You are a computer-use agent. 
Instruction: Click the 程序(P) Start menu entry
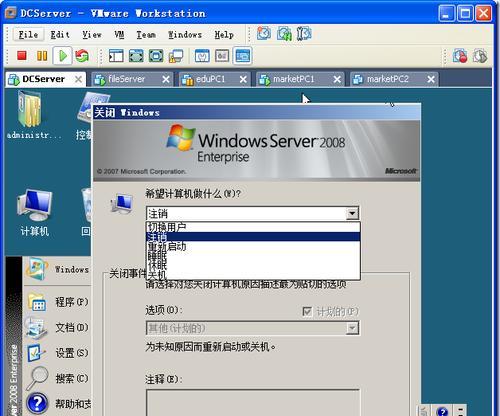[58, 302]
